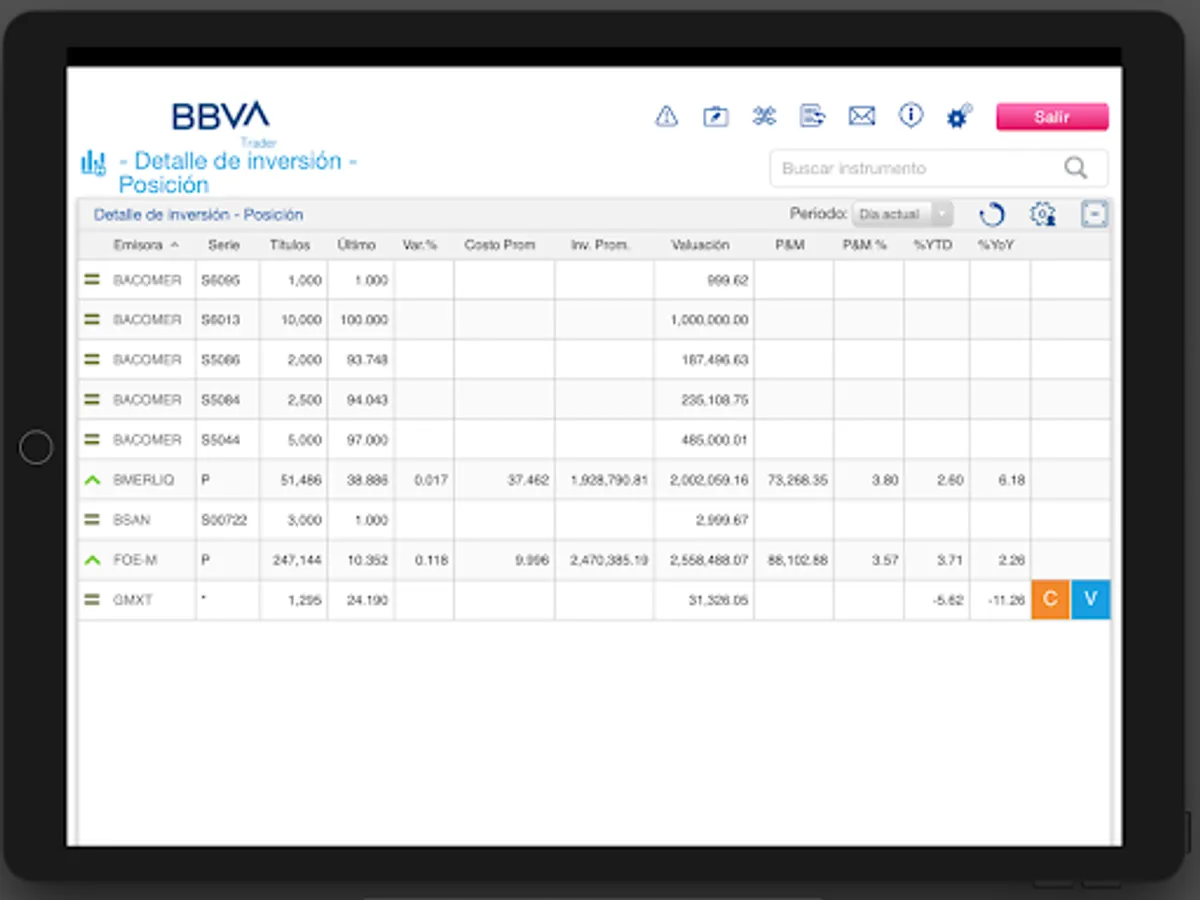Open the alerts warning triangle icon
Image resolution: width=1200 pixels, height=900 pixels.
coord(666,117)
